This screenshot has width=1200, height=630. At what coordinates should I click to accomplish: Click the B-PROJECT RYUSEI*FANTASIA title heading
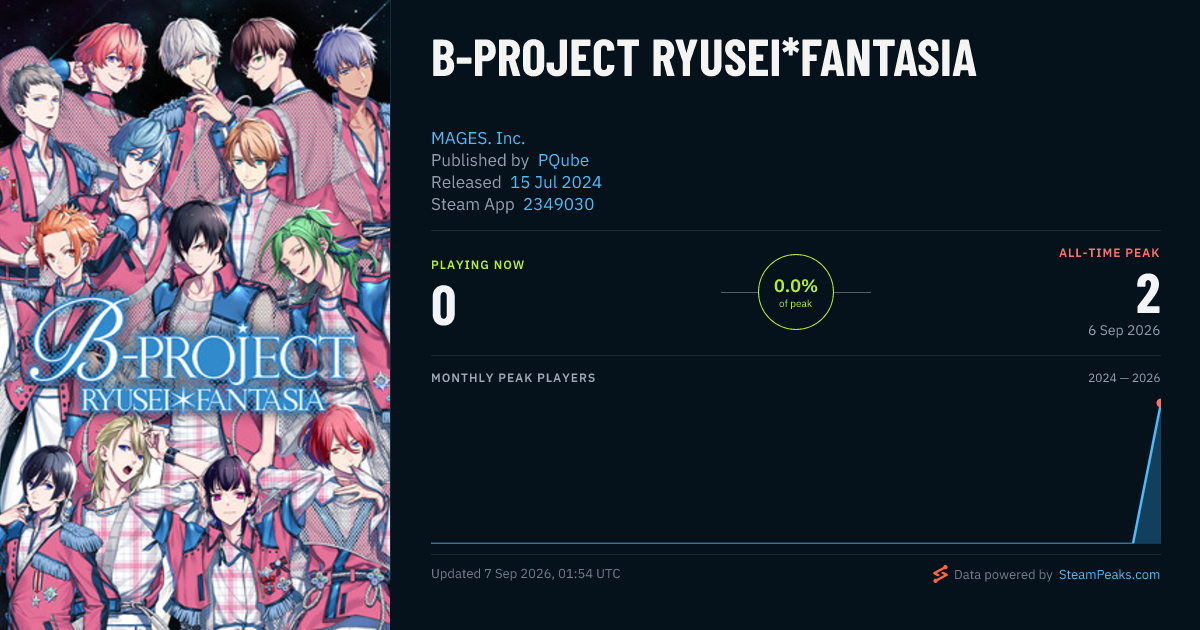pos(703,60)
